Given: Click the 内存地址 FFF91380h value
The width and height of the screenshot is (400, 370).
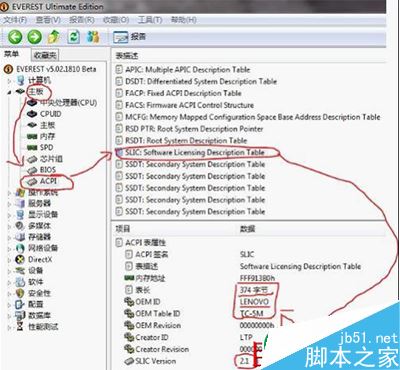Looking at the screenshot, I should (x=258, y=278).
